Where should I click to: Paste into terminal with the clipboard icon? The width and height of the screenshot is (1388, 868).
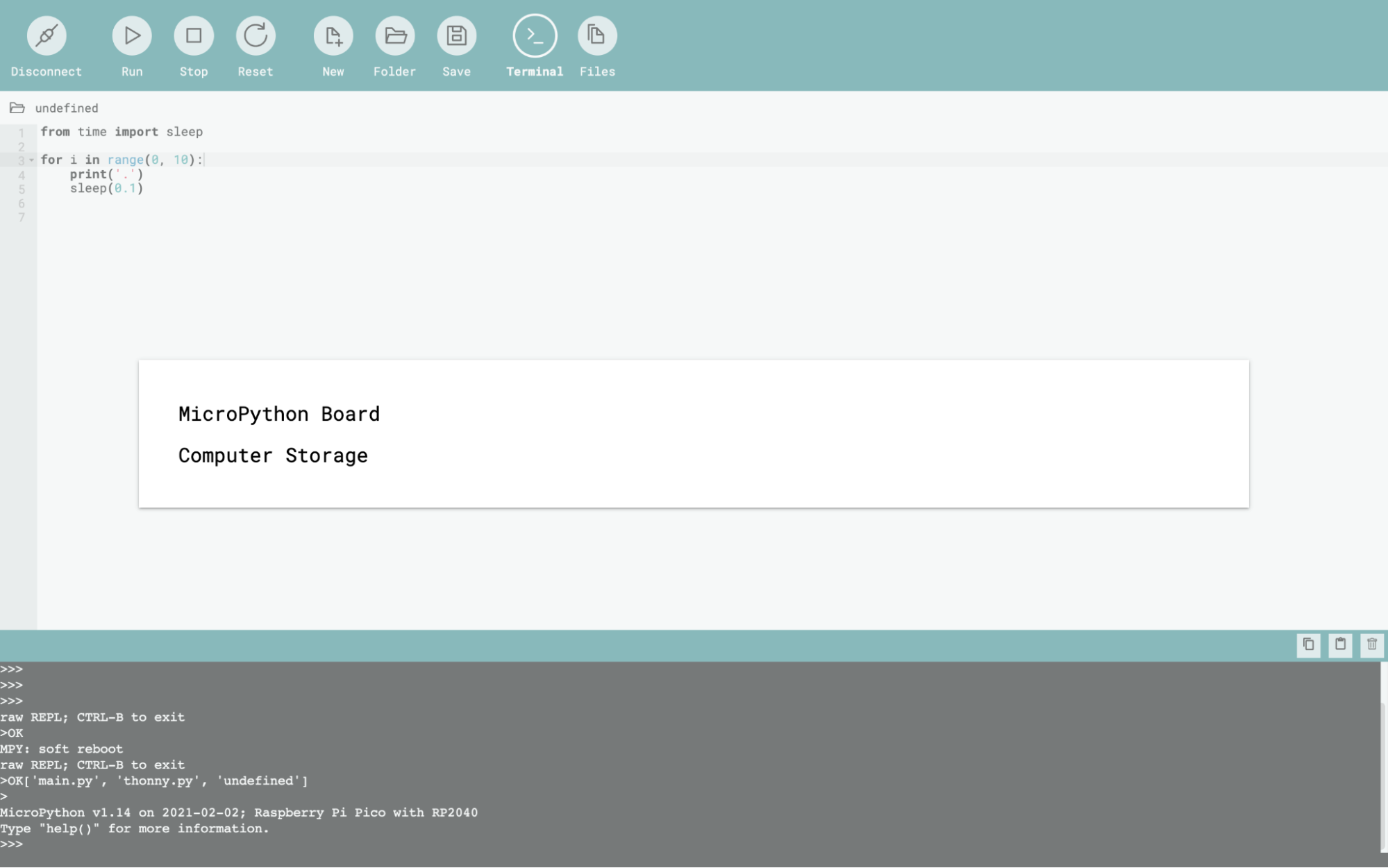[x=1340, y=645]
